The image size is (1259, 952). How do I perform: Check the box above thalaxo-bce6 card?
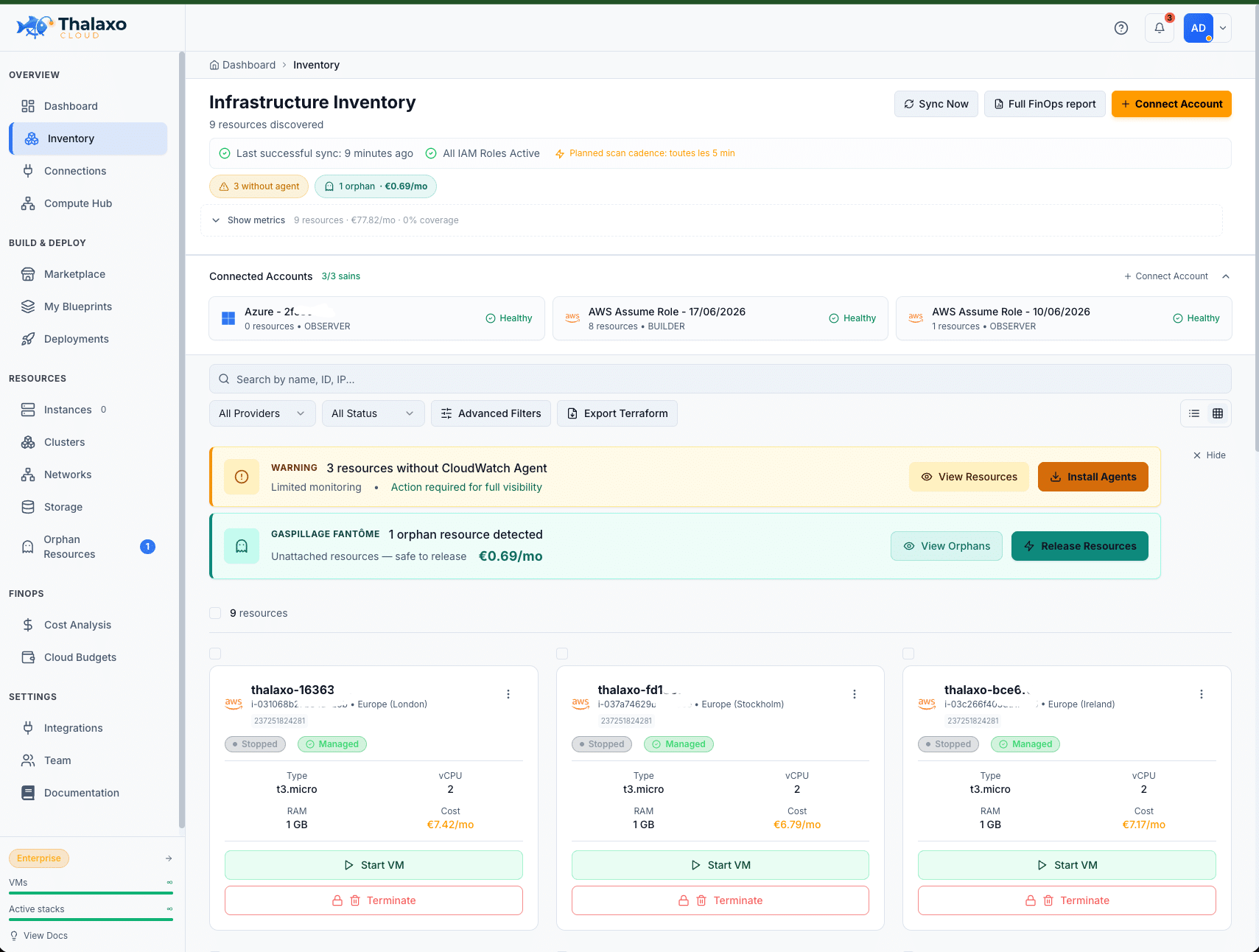pos(908,654)
